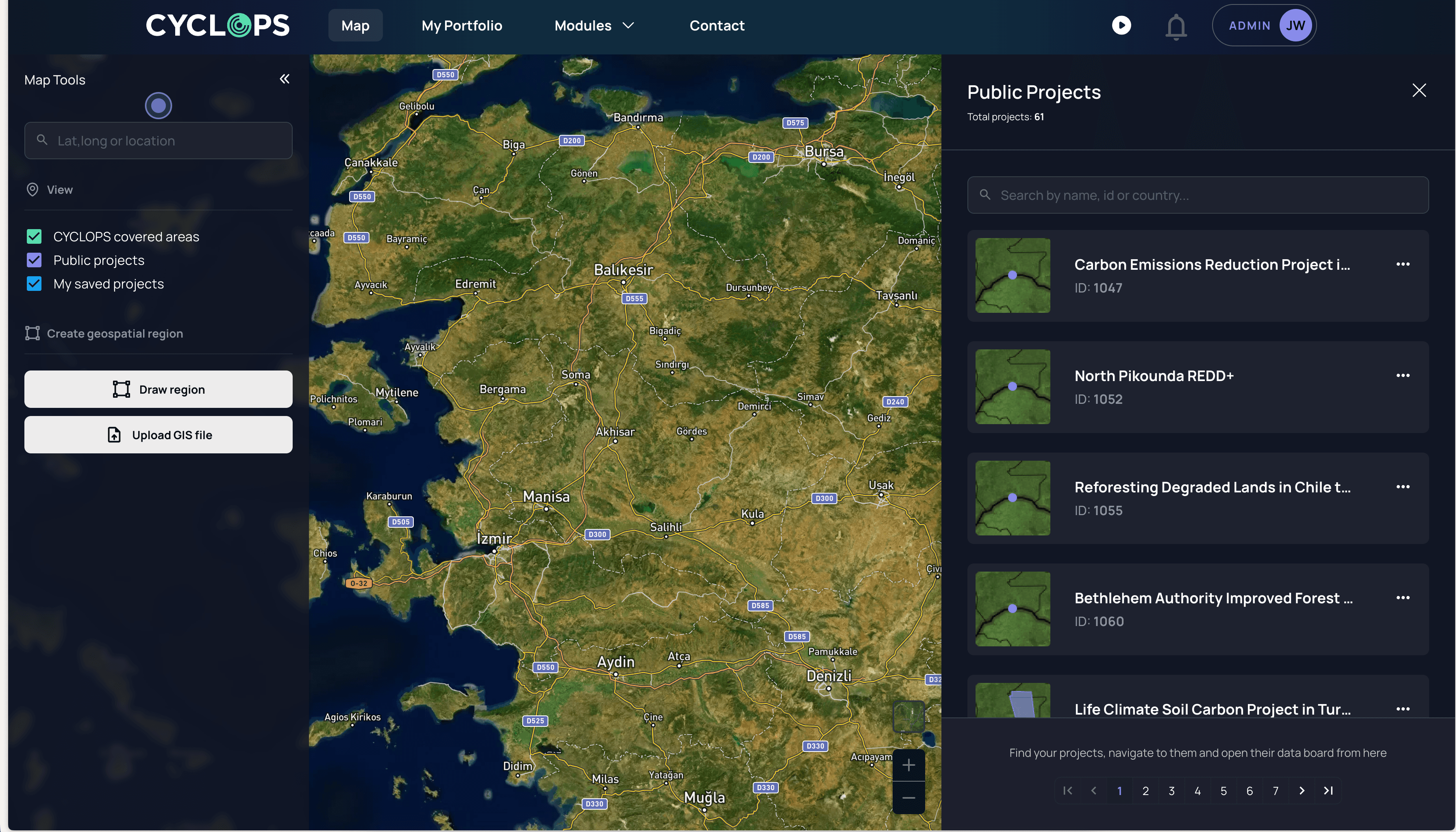The image size is (1456, 832).
Task: Open the My Portfolio tab
Action: pyautogui.click(x=461, y=26)
